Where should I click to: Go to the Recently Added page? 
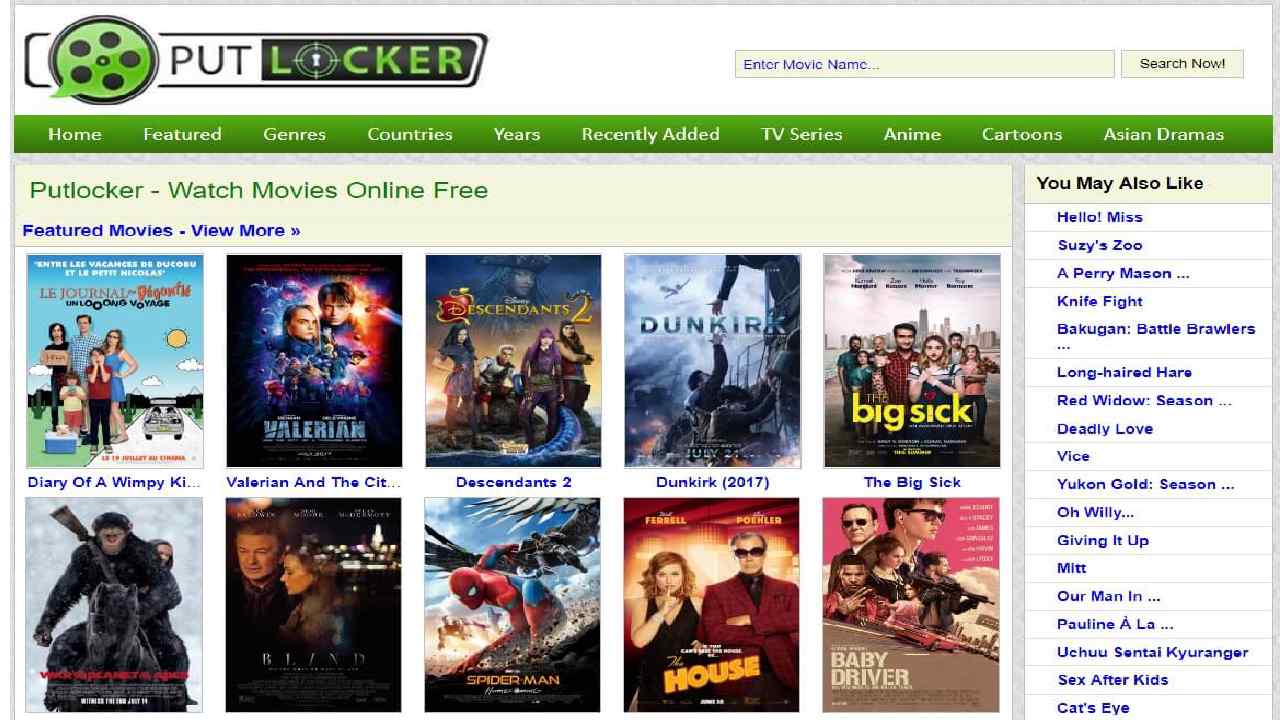[650, 134]
